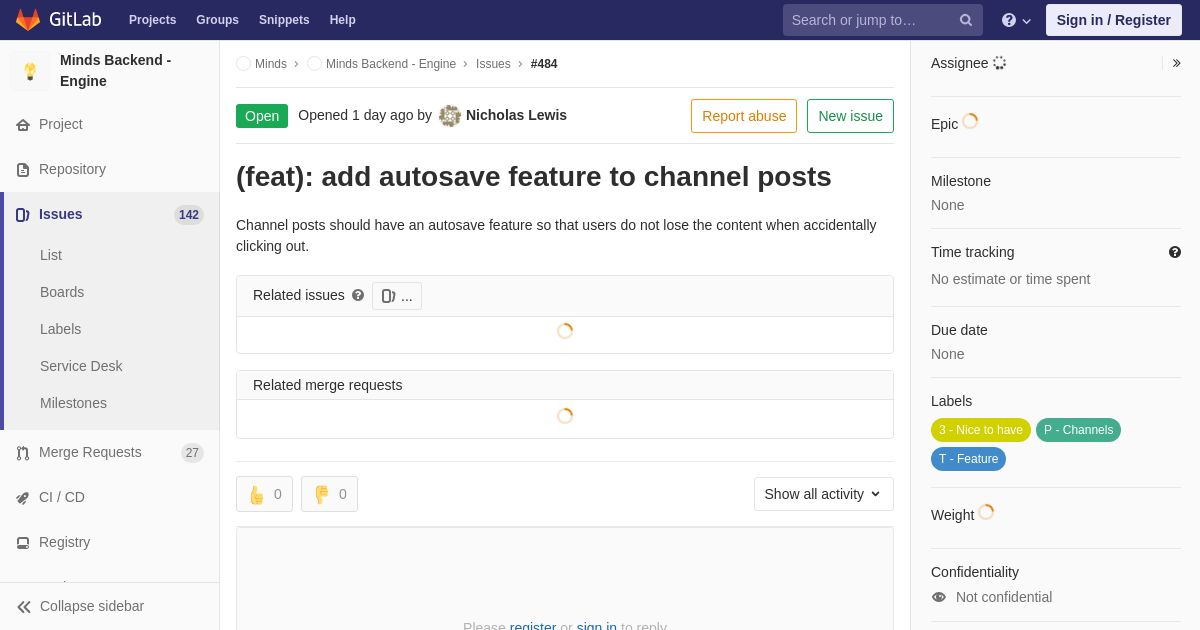Go to Issues breadcrumb link

click(493, 64)
